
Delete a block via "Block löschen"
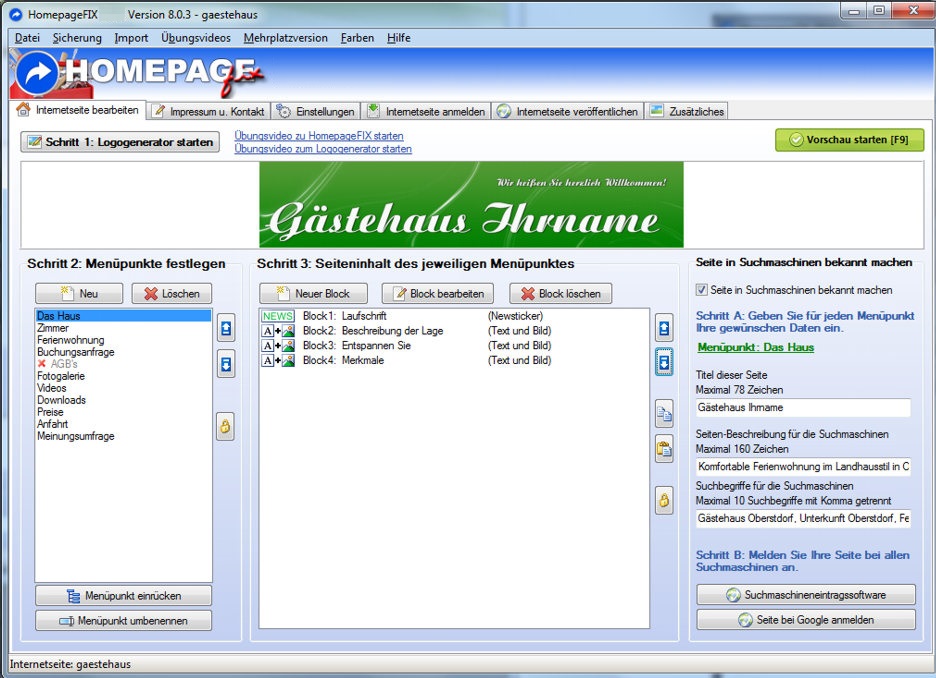coord(560,293)
